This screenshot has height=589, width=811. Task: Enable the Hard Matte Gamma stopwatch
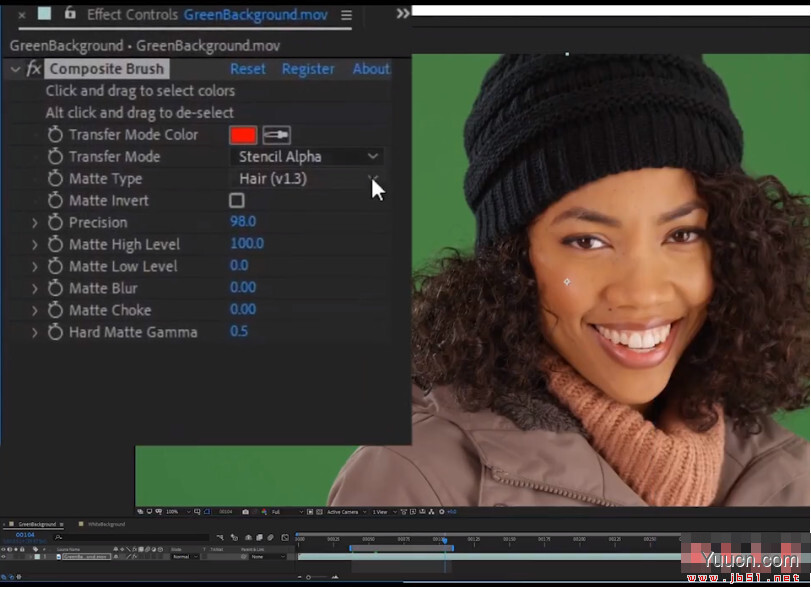pyautogui.click(x=55, y=333)
